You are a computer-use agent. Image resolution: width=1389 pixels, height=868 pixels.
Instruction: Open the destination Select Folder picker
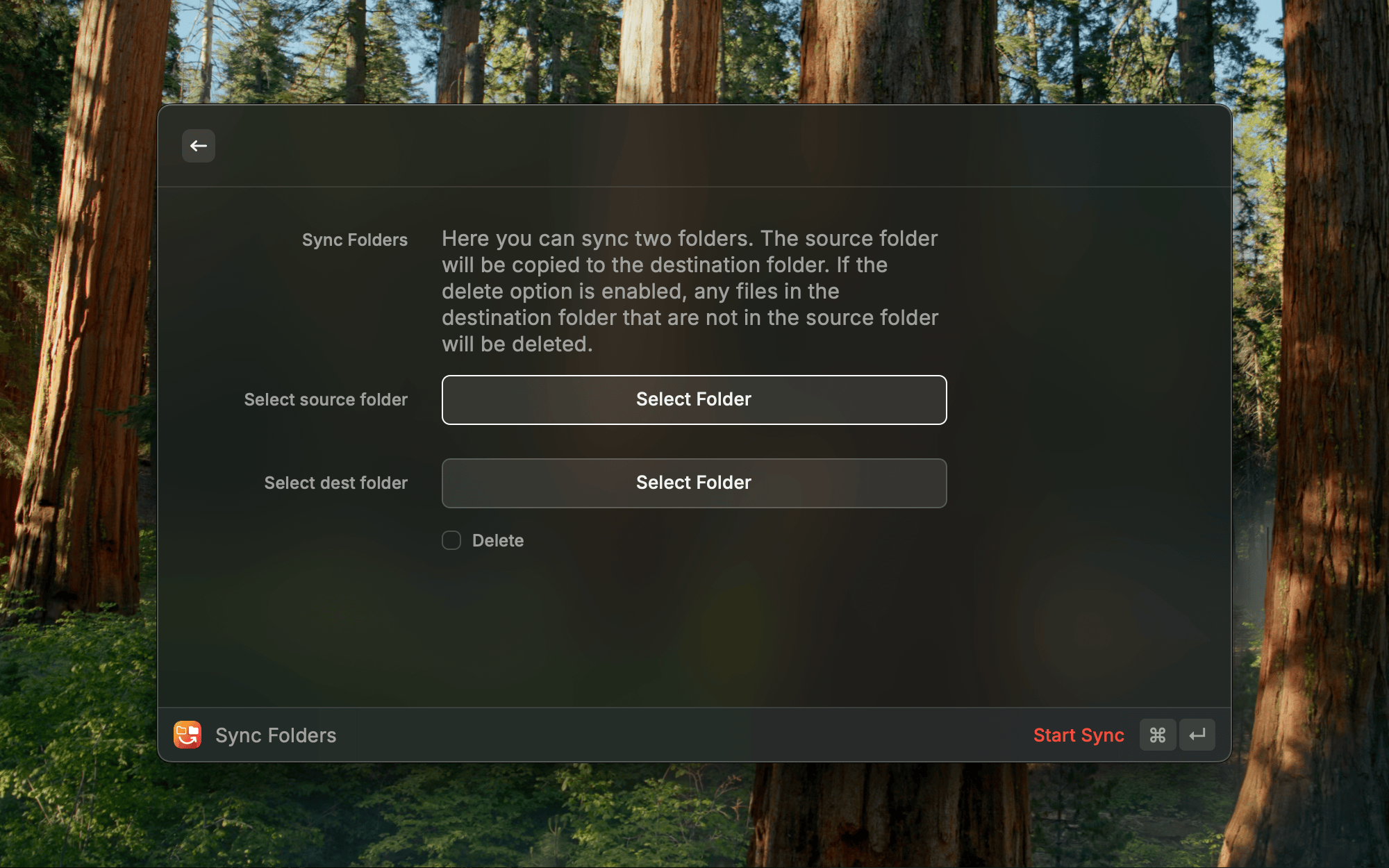(694, 483)
